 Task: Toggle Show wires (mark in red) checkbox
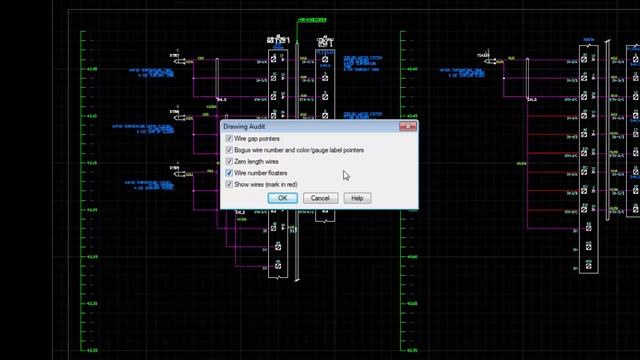point(229,184)
